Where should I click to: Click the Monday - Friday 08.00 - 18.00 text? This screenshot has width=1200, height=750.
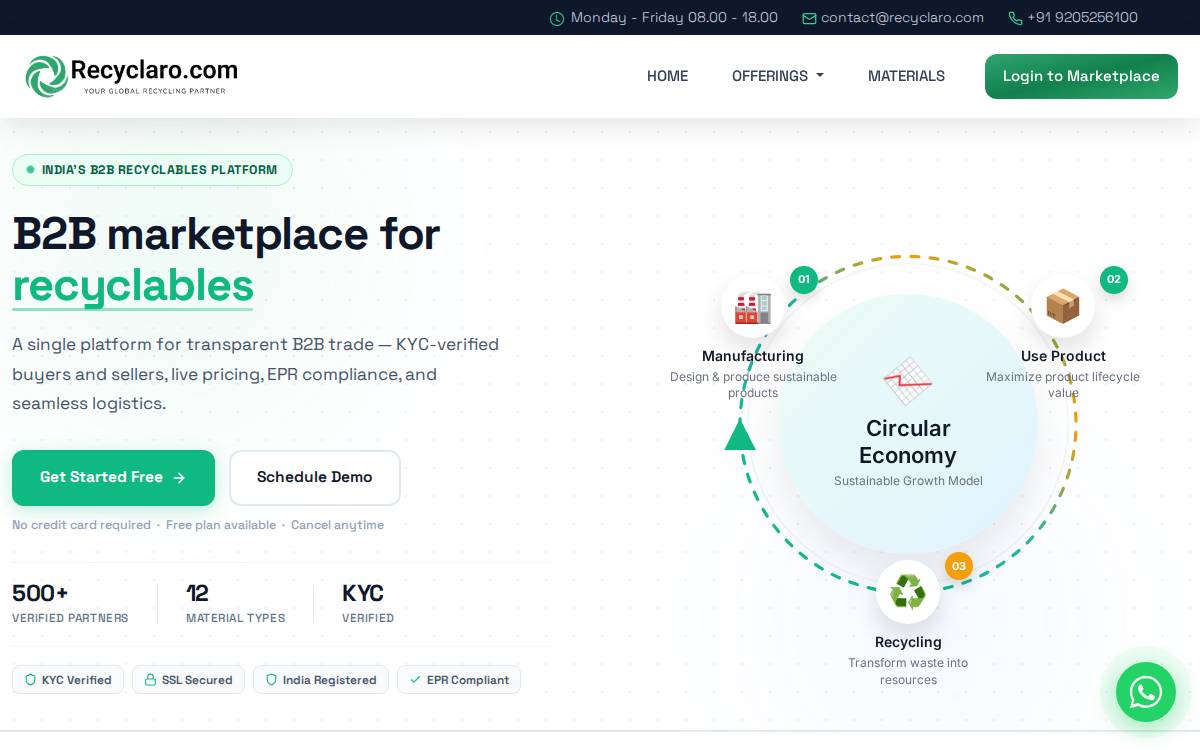[674, 18]
